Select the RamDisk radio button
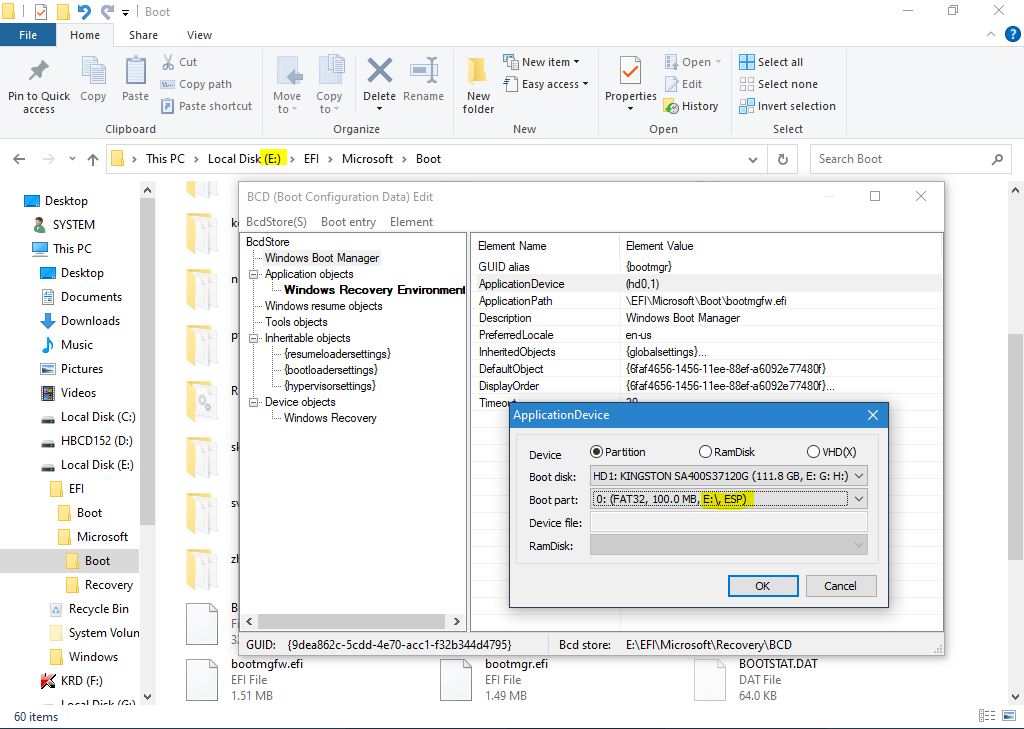Screen dimensions: 1024x729 pyautogui.click(x=706, y=452)
